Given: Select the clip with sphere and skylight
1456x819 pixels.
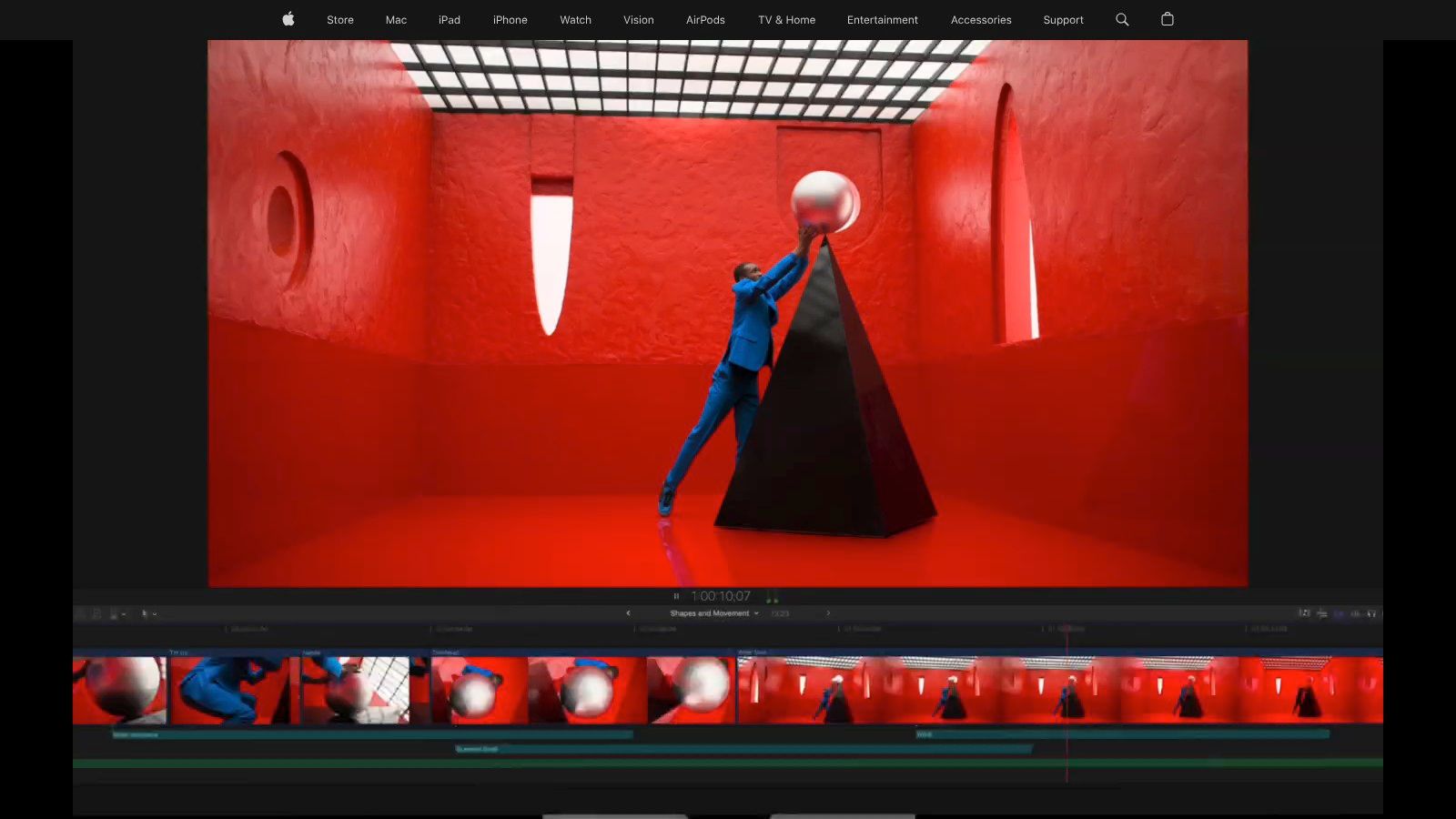Looking at the screenshot, I should 365,689.
